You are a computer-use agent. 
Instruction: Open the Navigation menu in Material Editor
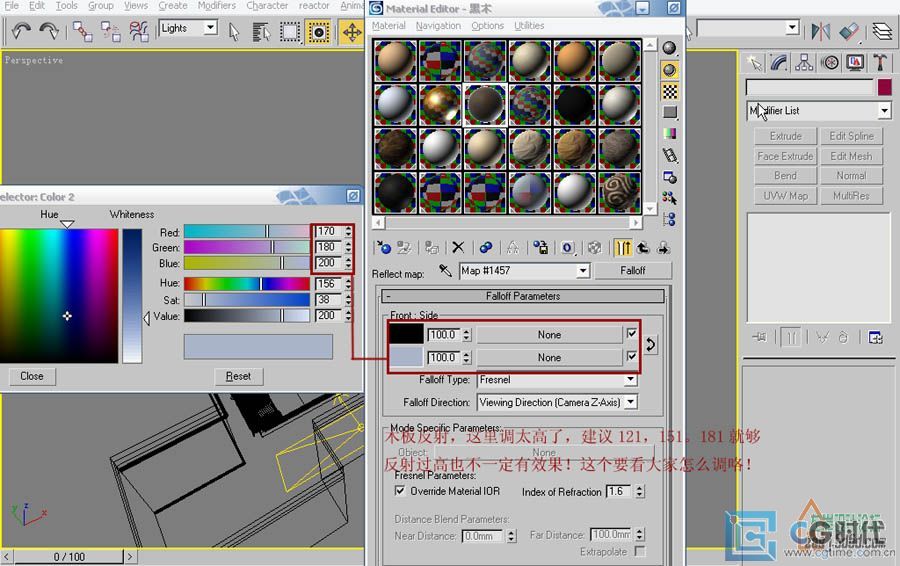[438, 26]
